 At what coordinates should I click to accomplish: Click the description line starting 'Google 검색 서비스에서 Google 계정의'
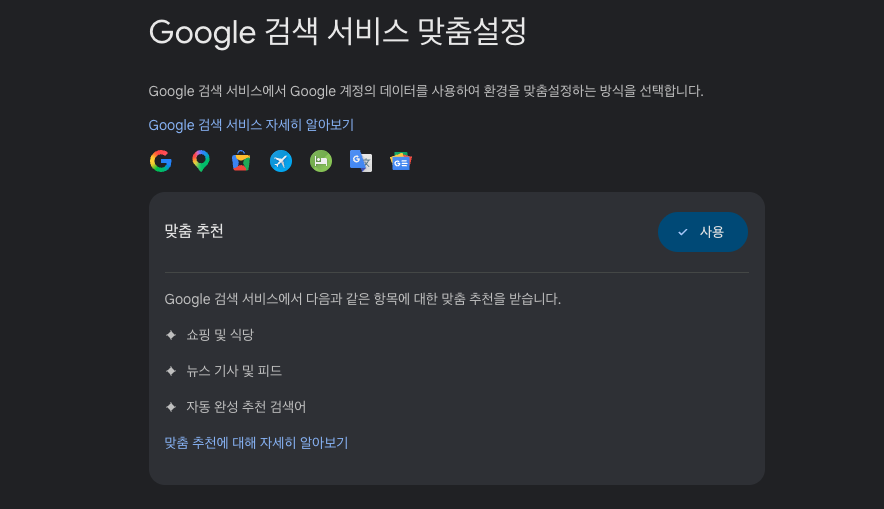tap(426, 91)
